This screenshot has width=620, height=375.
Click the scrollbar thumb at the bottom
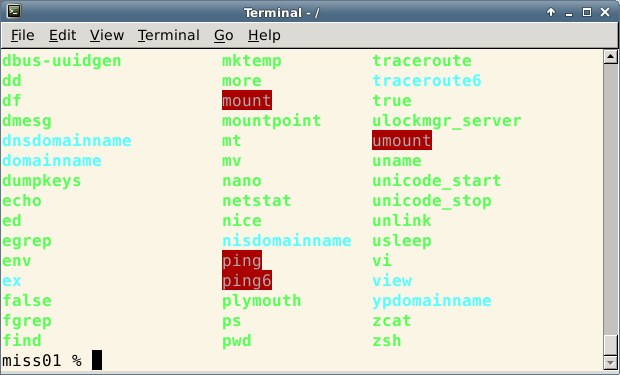tap(611, 345)
